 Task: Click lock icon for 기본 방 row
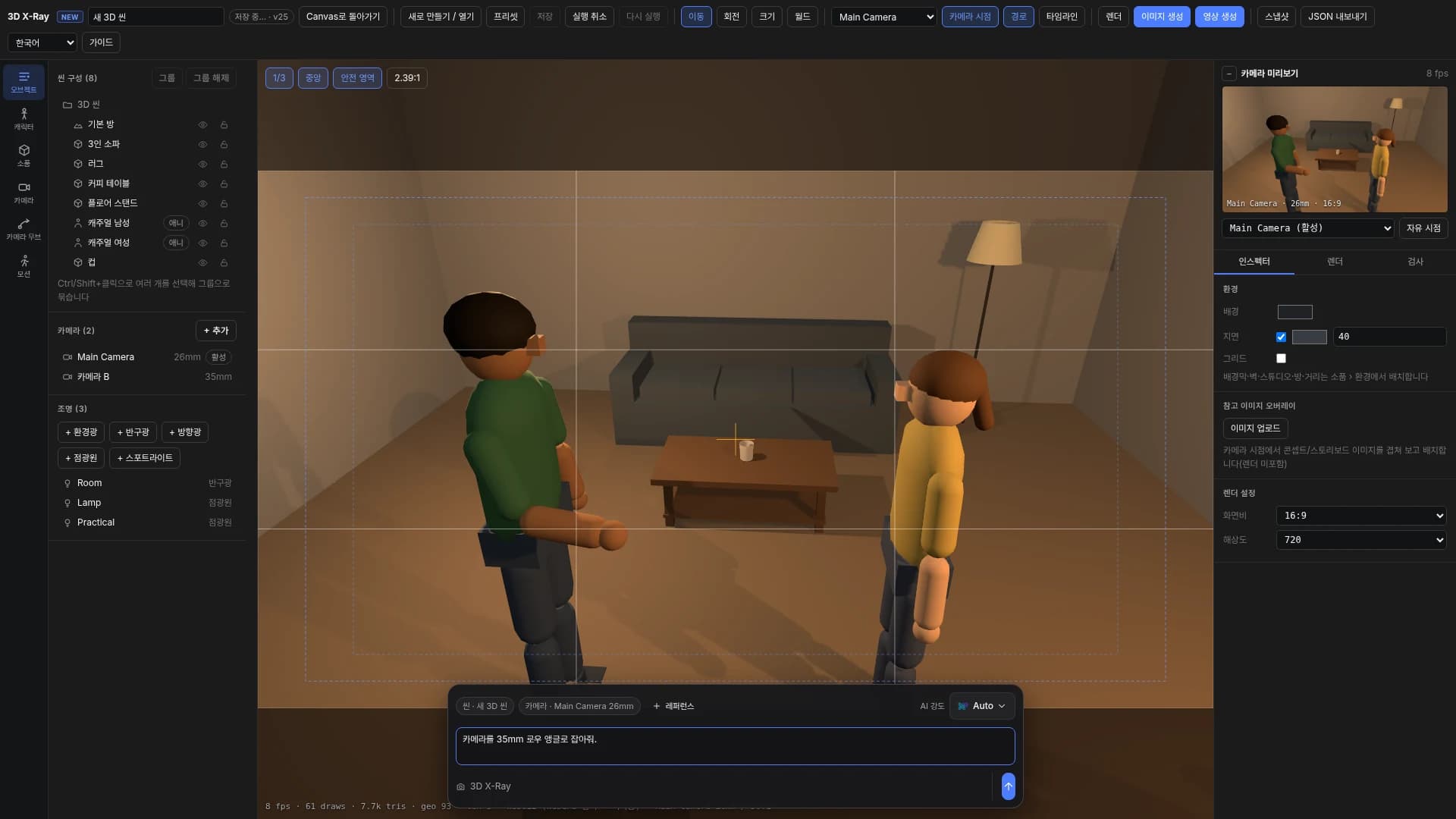(x=224, y=124)
